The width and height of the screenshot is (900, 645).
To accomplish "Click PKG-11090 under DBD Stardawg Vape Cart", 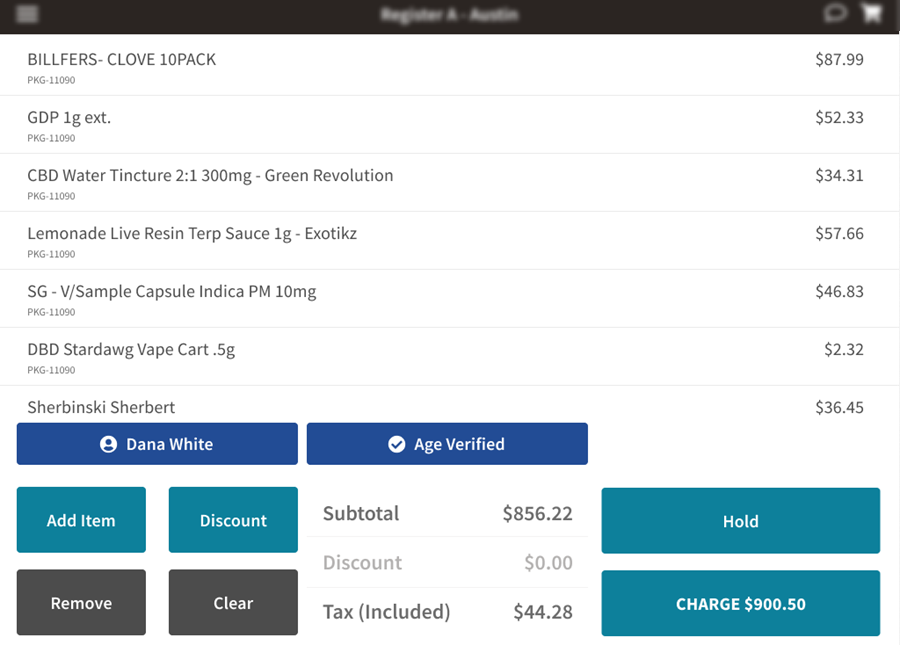I will (x=51, y=370).
